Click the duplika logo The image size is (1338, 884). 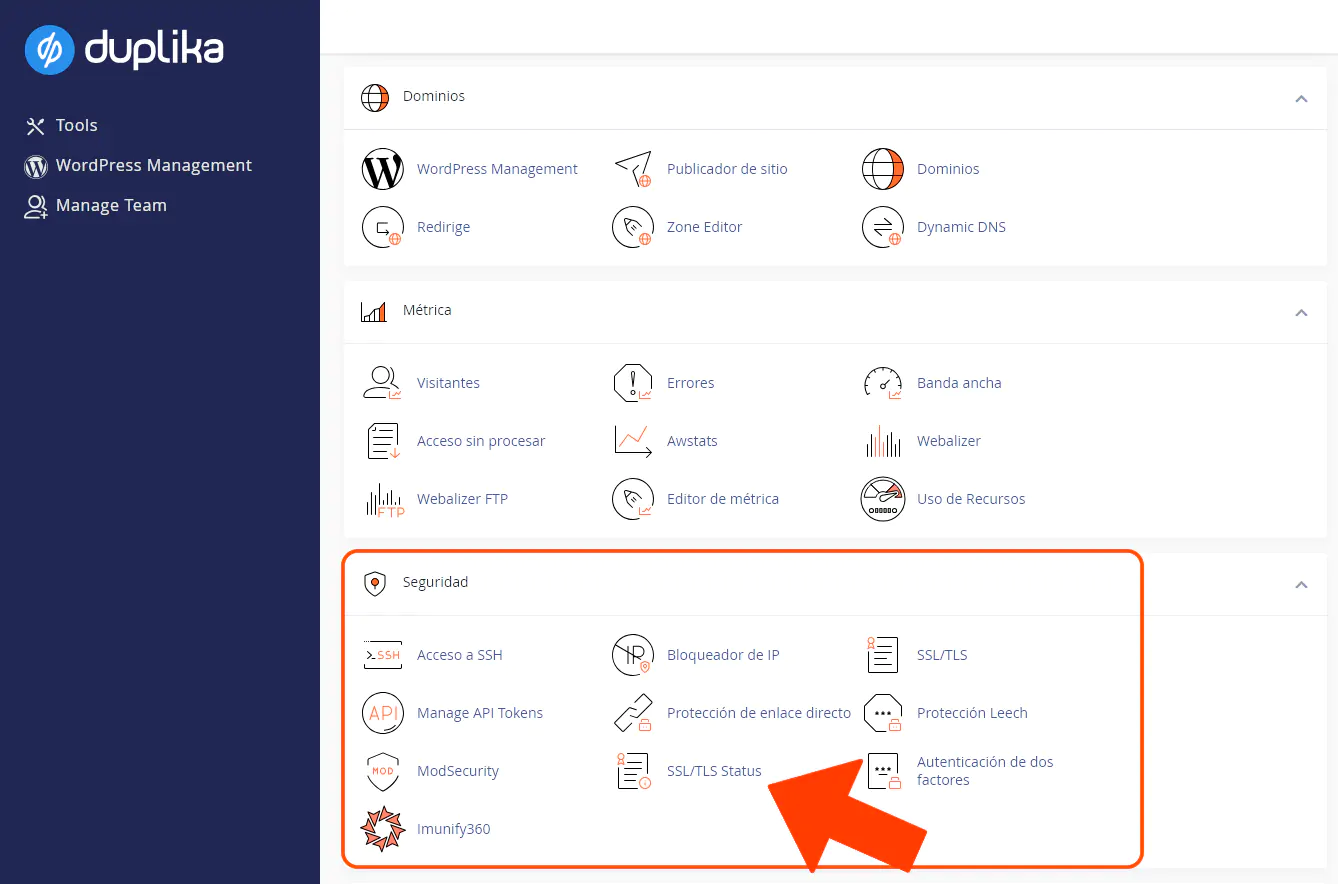124,49
